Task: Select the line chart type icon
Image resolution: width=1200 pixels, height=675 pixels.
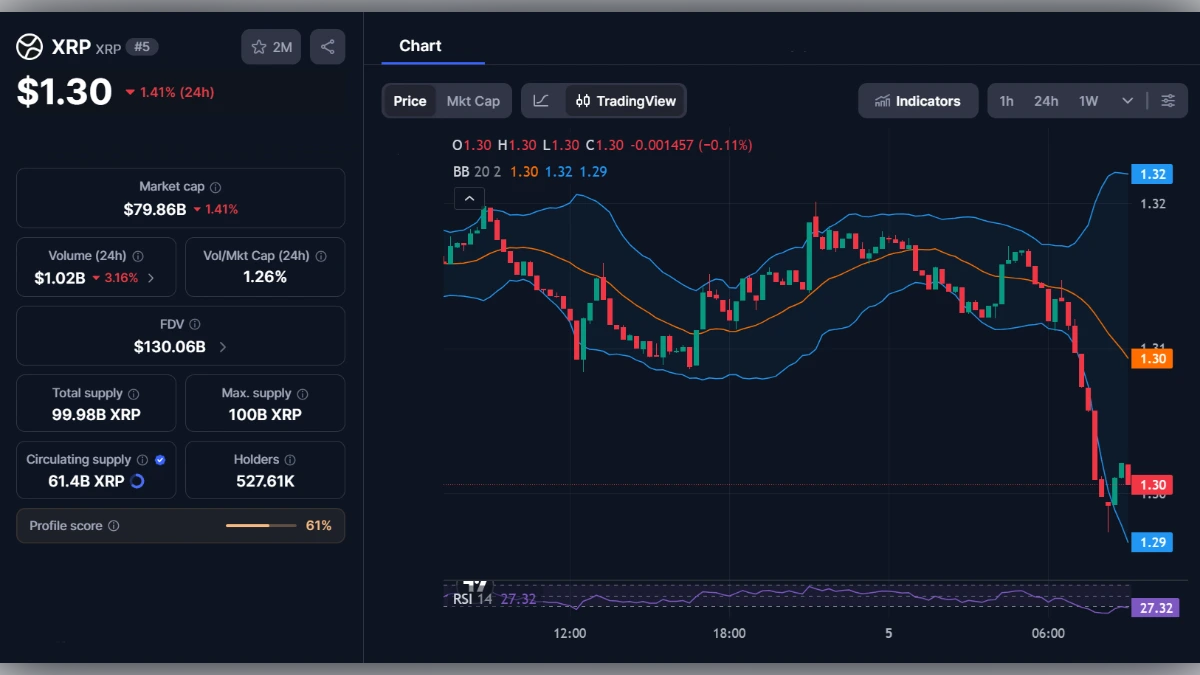Action: pyautogui.click(x=542, y=100)
